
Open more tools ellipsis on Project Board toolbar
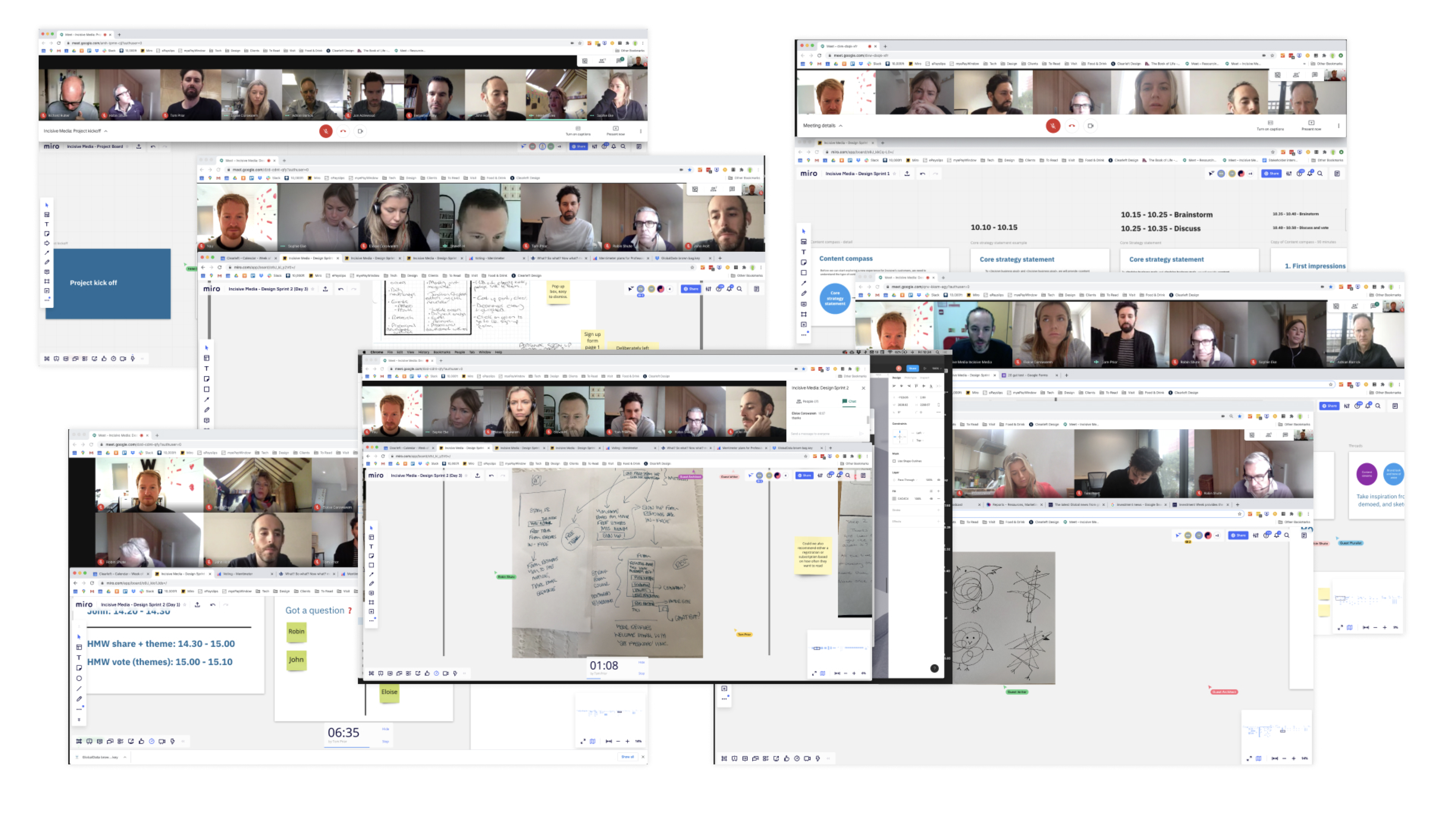click(47, 300)
